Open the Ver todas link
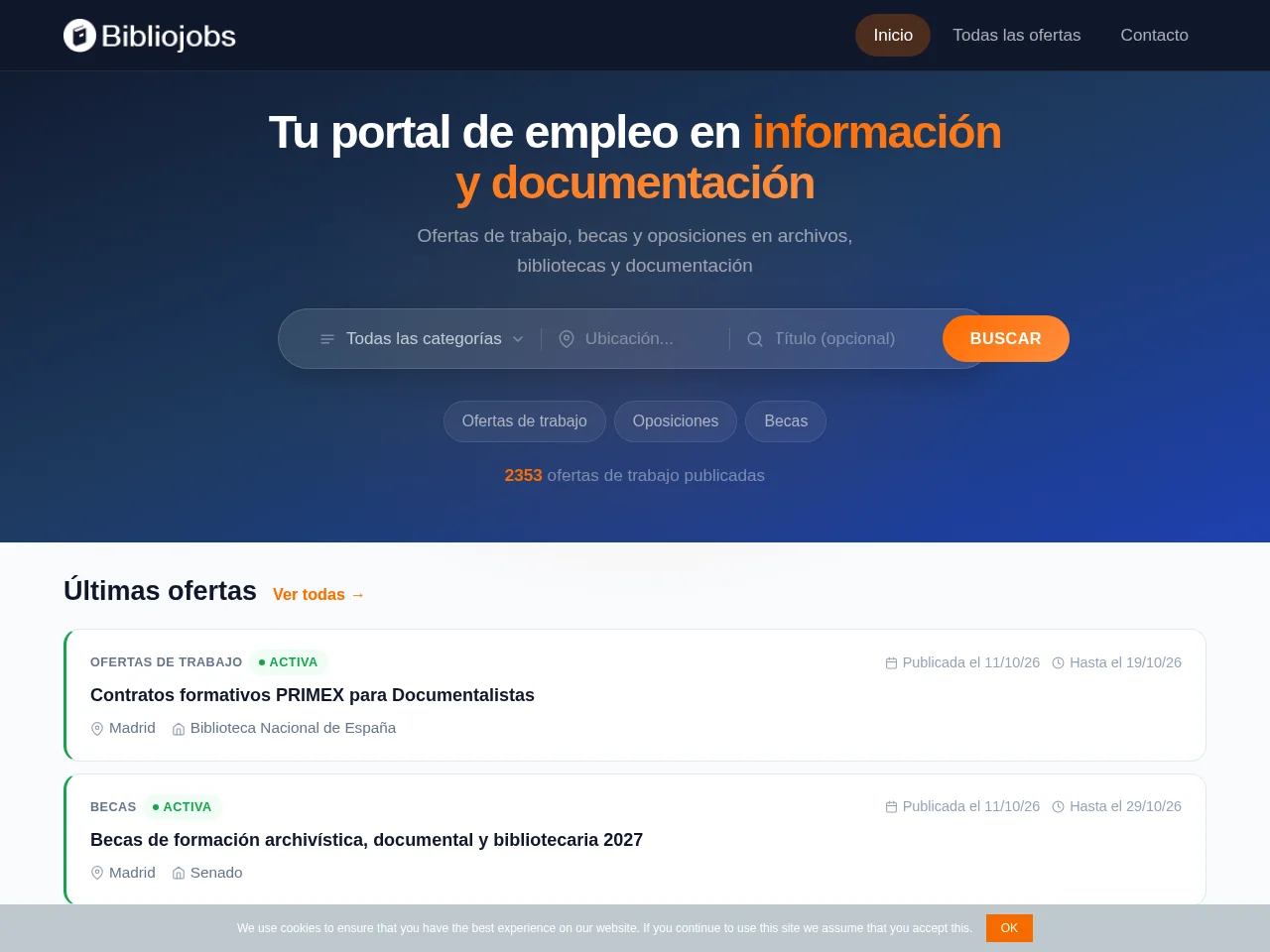Screen dimensions: 1270x952 click(x=318, y=594)
